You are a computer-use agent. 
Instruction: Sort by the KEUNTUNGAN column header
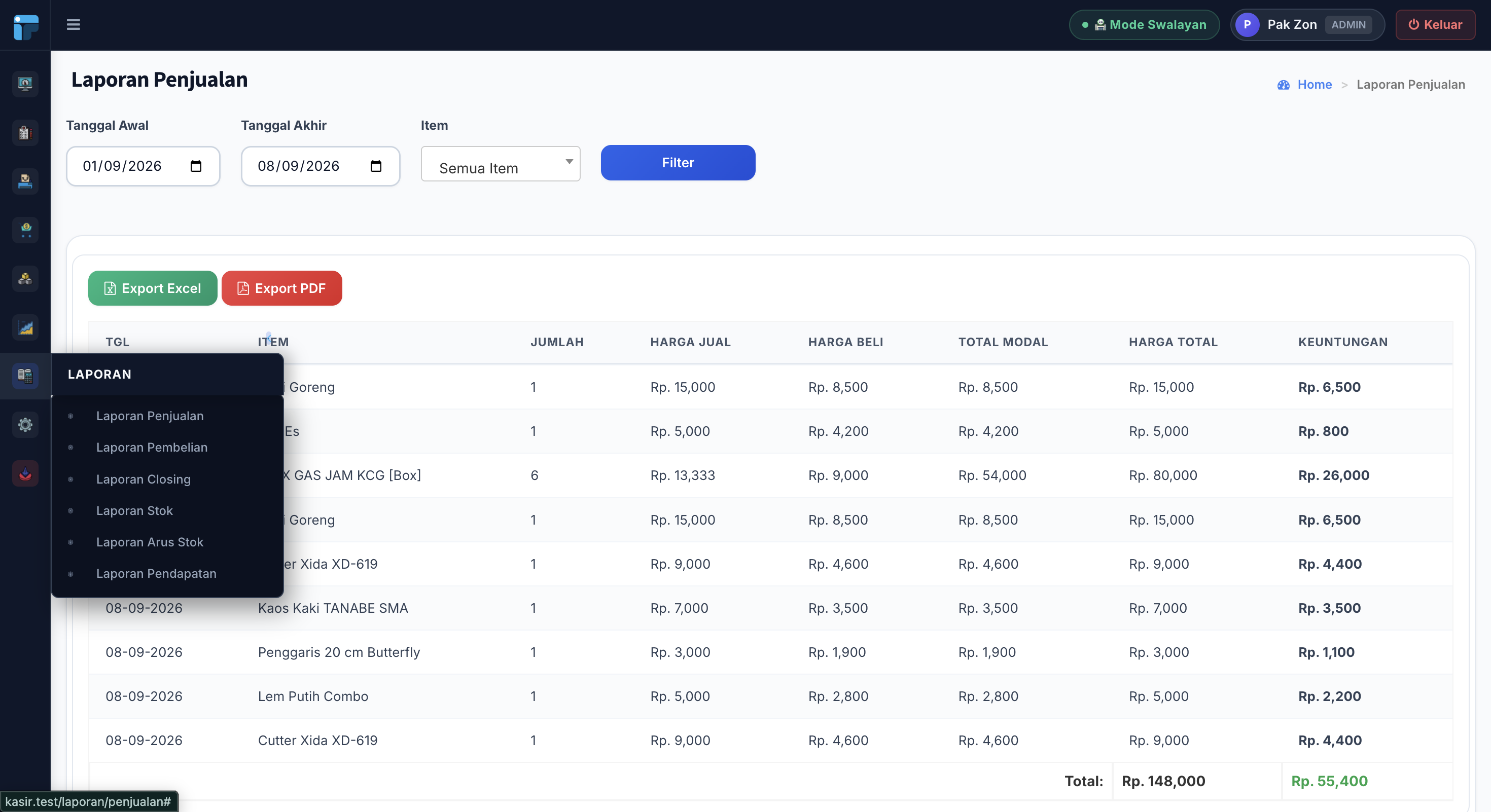click(x=1342, y=342)
